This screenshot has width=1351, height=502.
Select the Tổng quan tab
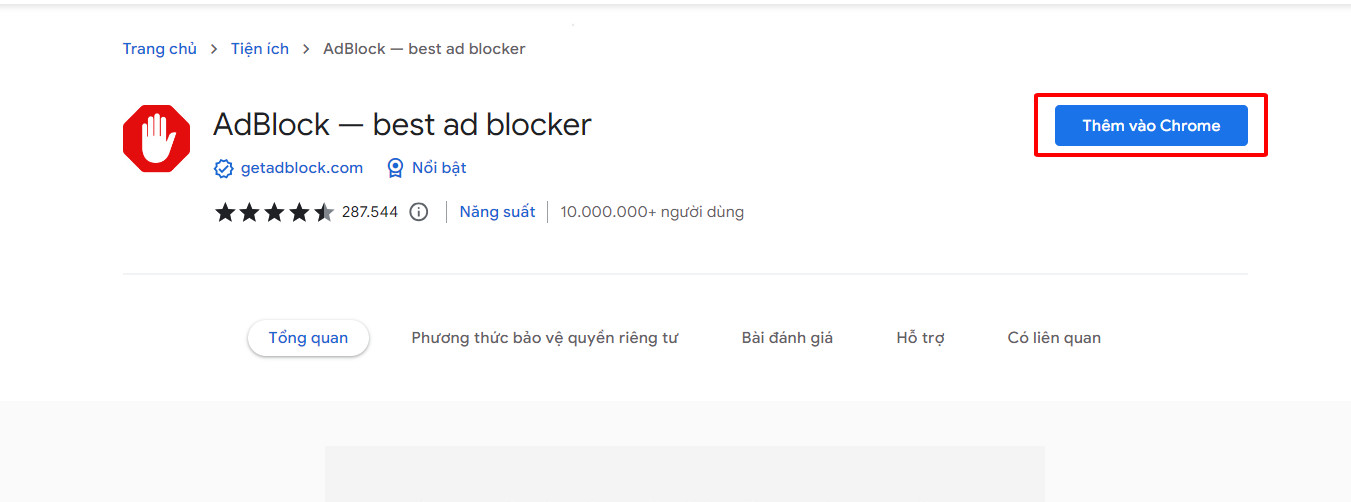point(308,338)
